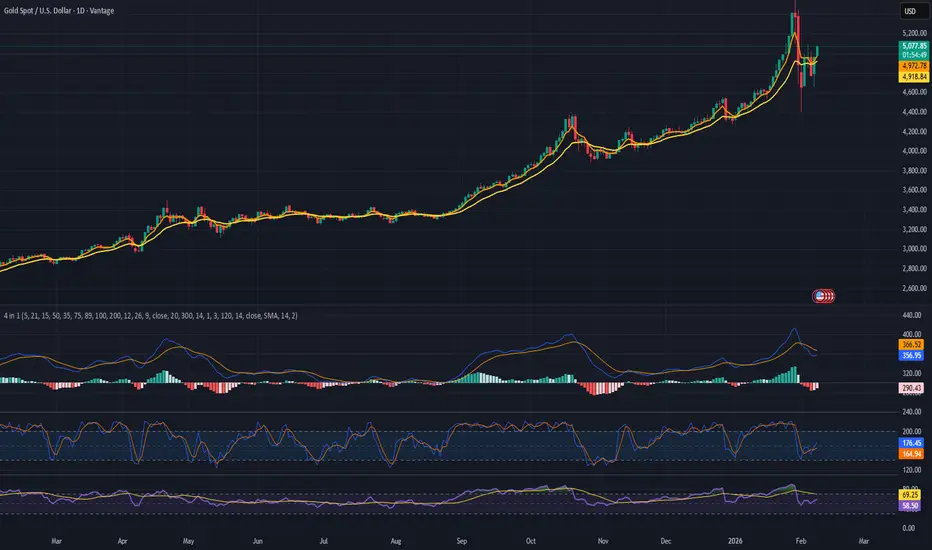This screenshot has width=932, height=550.
Task: Click the 3,400.00 price axis label
Action: click(x=914, y=210)
